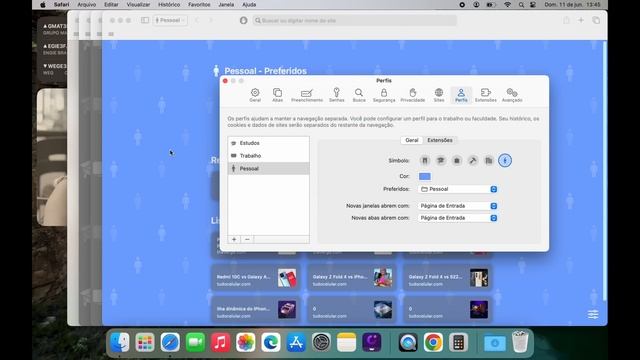Click the privacy shield icon in Safari toolbar
Screen dimensions: 640x360
pos(243,20)
